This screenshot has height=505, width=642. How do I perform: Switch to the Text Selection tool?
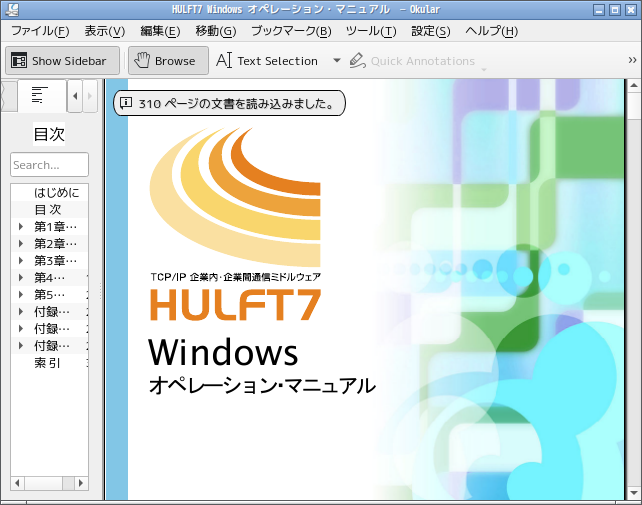[267, 61]
